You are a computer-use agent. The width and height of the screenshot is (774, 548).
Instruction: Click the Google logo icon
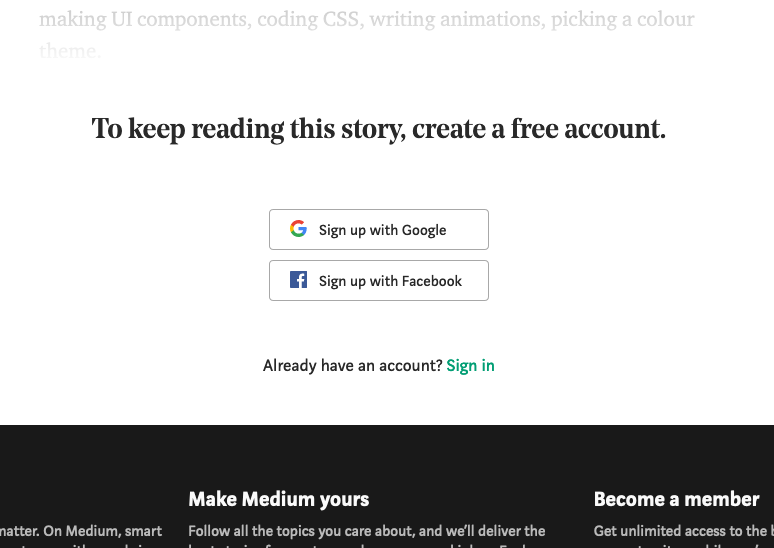coord(298,229)
